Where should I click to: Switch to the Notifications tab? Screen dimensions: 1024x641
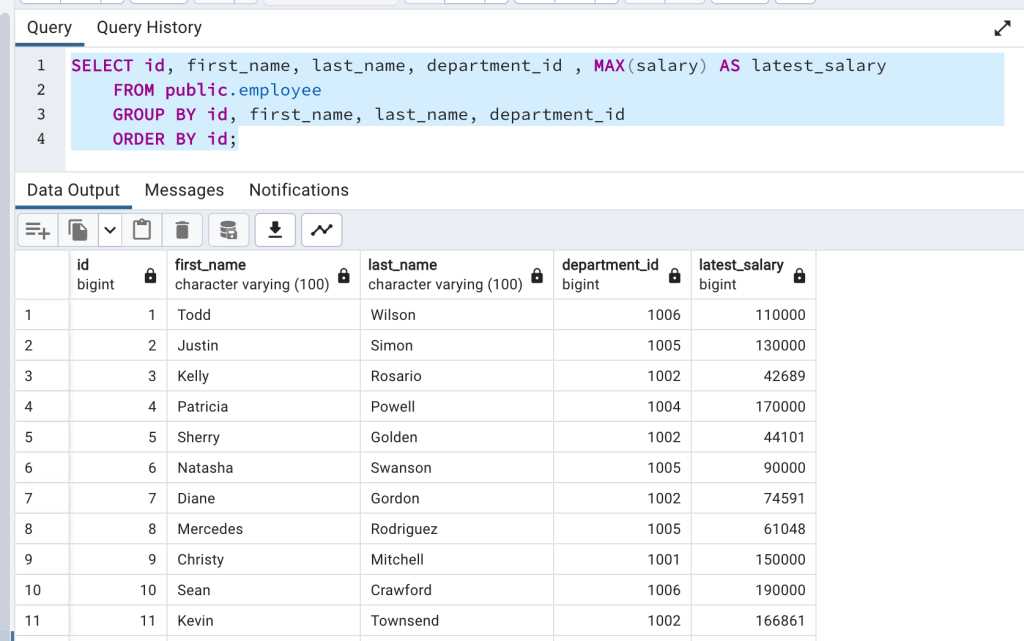298,190
